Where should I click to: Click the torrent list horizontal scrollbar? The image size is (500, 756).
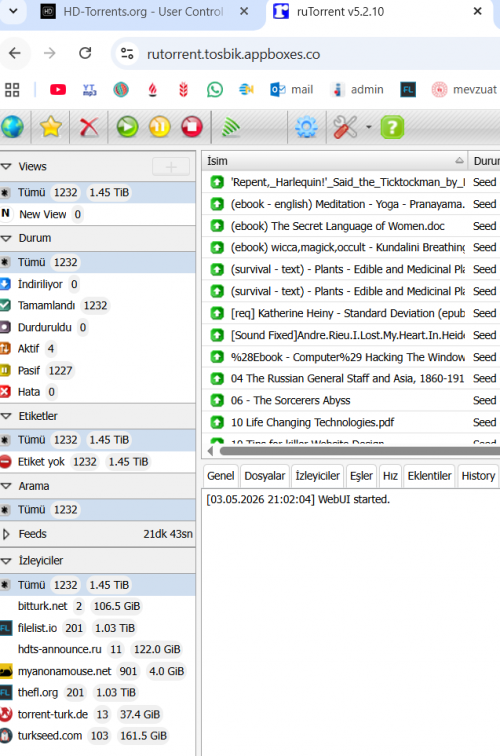tap(357, 451)
